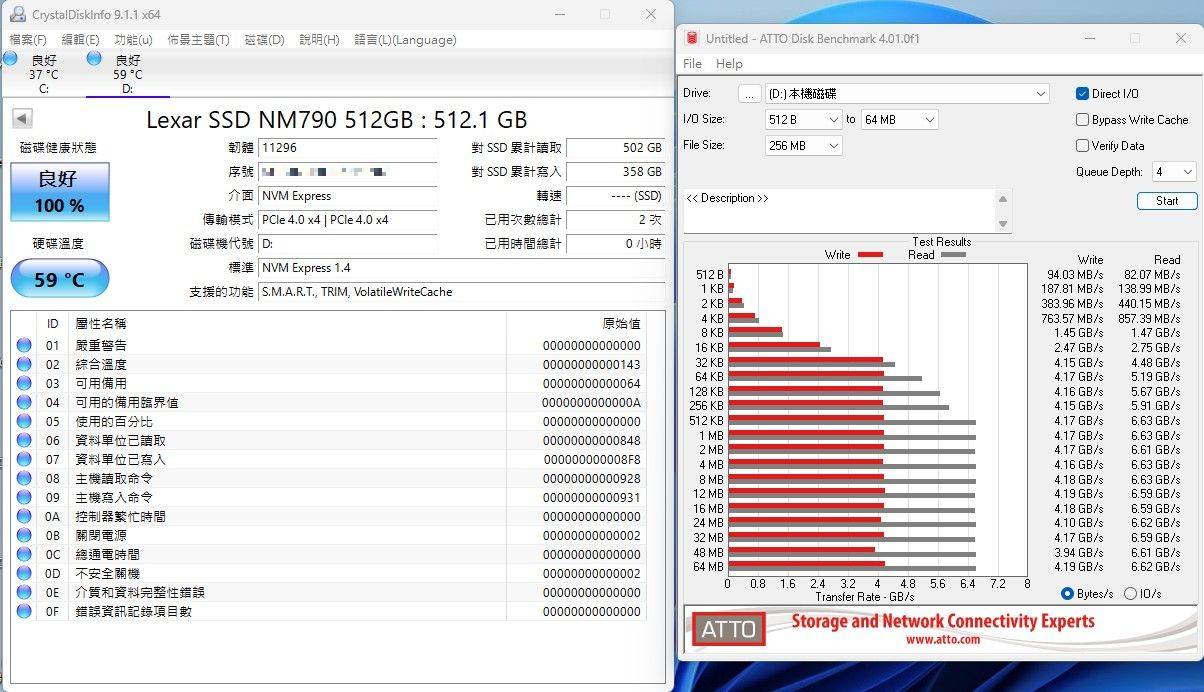Image resolution: width=1204 pixels, height=692 pixels.
Task: Click the 對 SSD 累計寫入 358 GB value
Action: coord(616,171)
